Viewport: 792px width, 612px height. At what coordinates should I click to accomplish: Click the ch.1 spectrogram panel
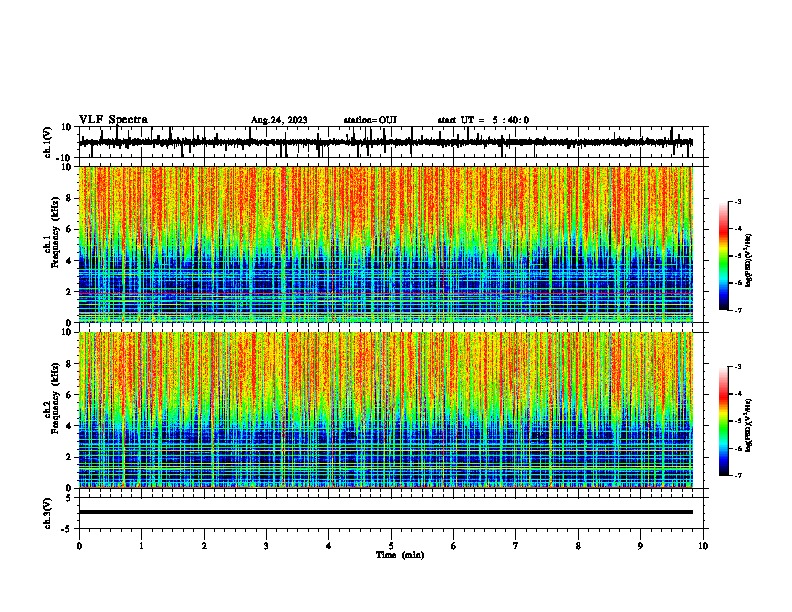(x=386, y=244)
